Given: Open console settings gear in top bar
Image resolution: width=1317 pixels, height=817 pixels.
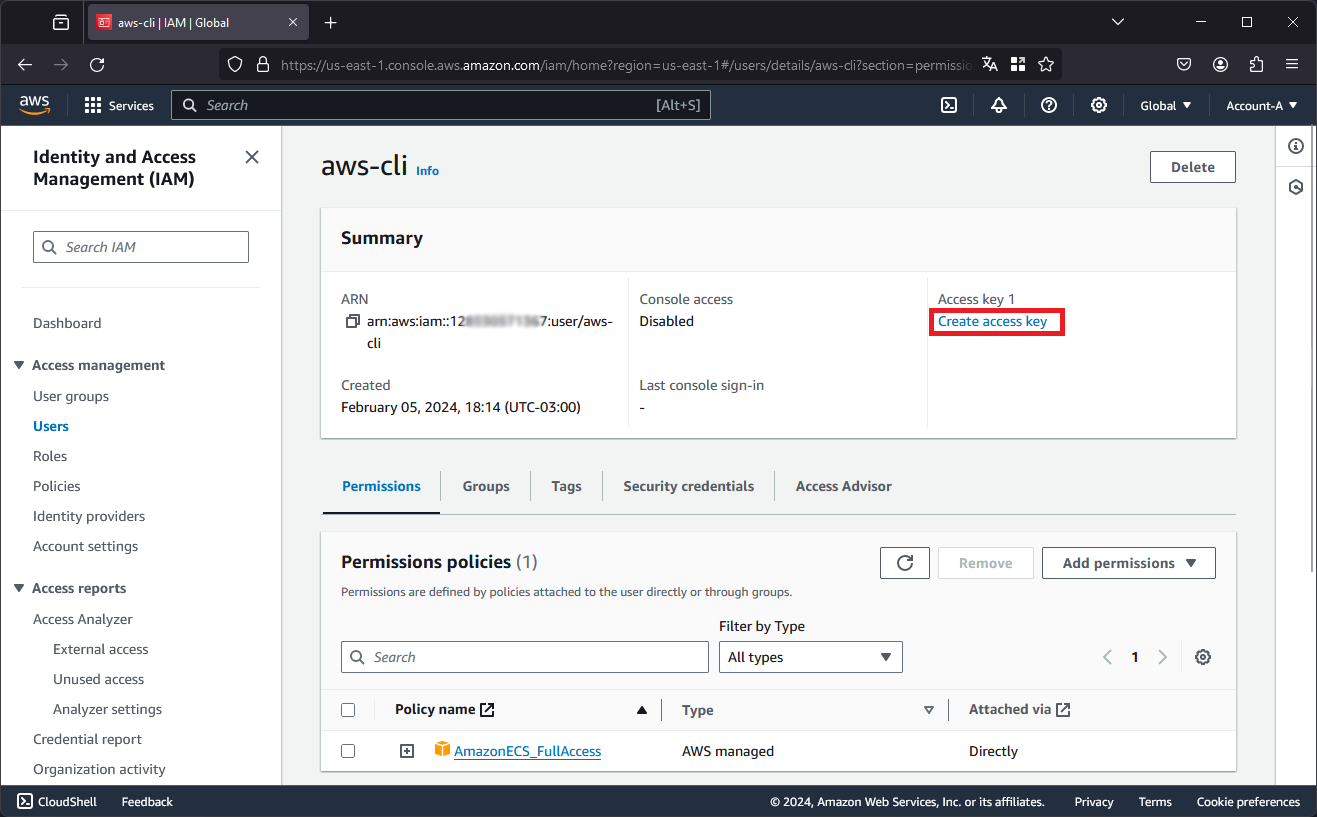Looking at the screenshot, I should tap(1099, 105).
